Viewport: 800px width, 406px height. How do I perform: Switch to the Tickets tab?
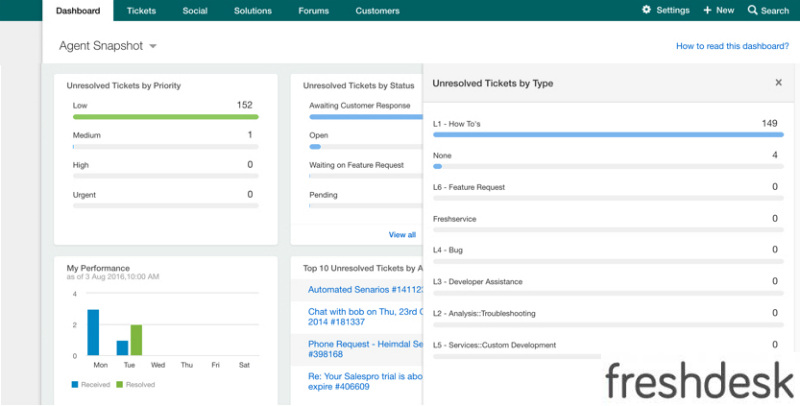(141, 11)
